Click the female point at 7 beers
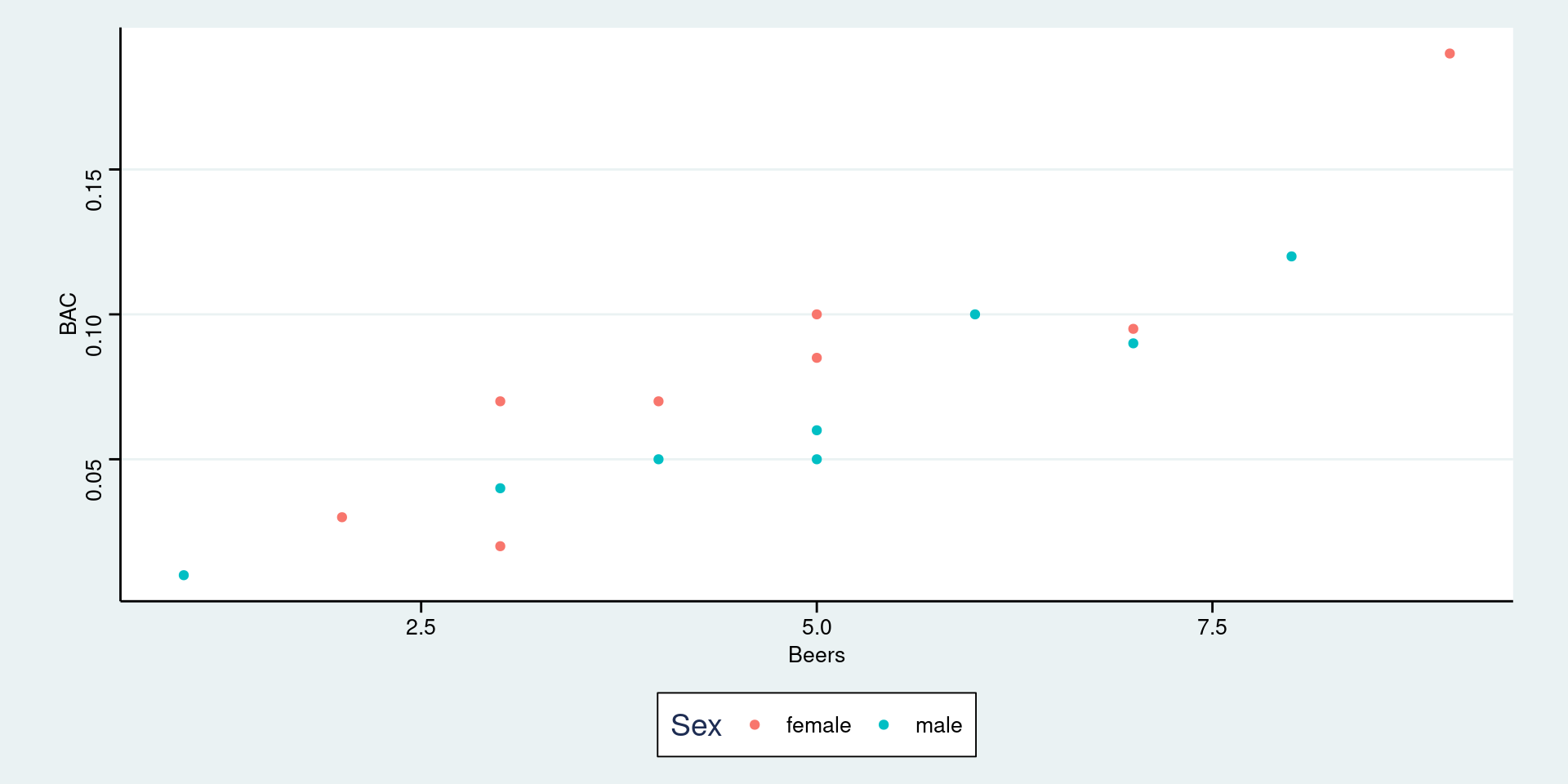The width and height of the screenshot is (1568, 784). (1133, 329)
